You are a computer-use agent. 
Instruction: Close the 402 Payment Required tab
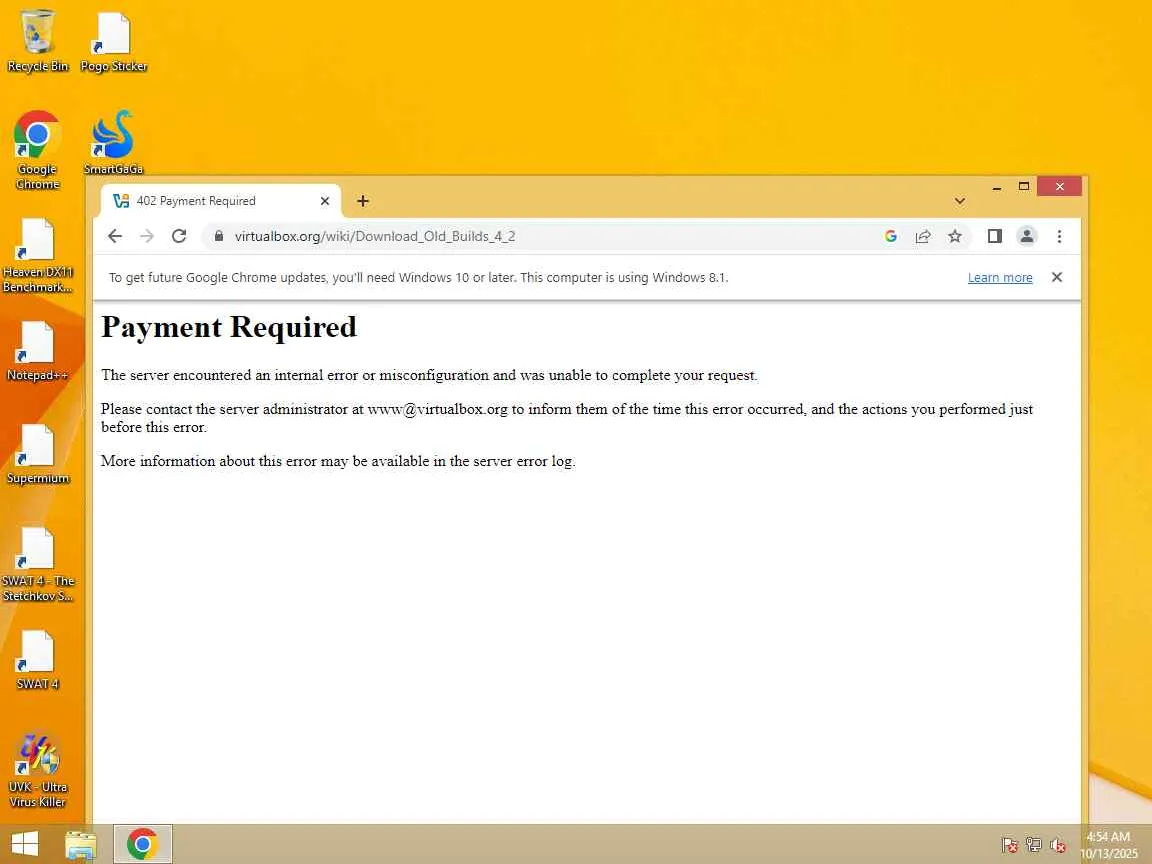325,201
